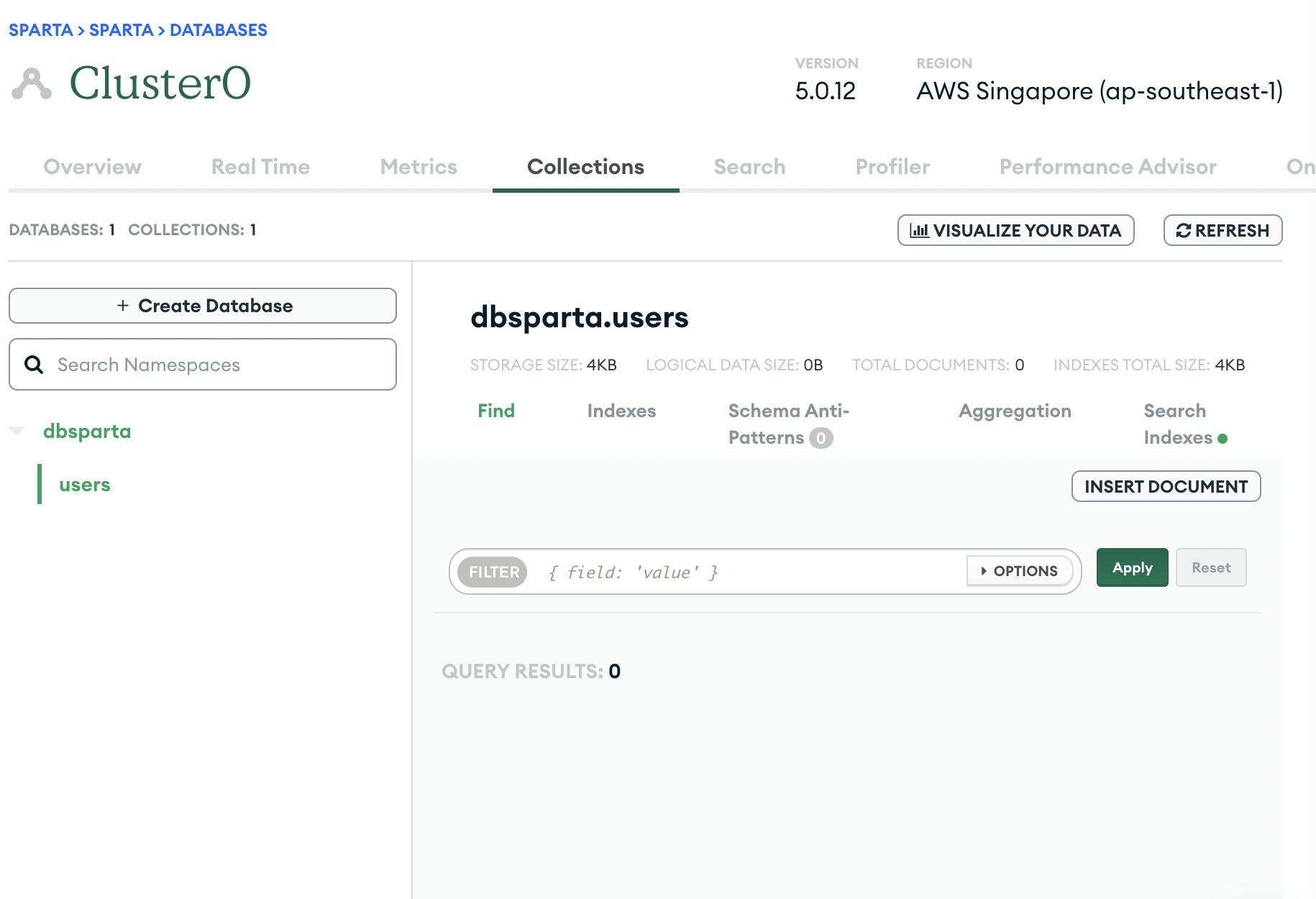
Task: Click the COLLECTIONS: 1 count
Action: [x=192, y=229]
